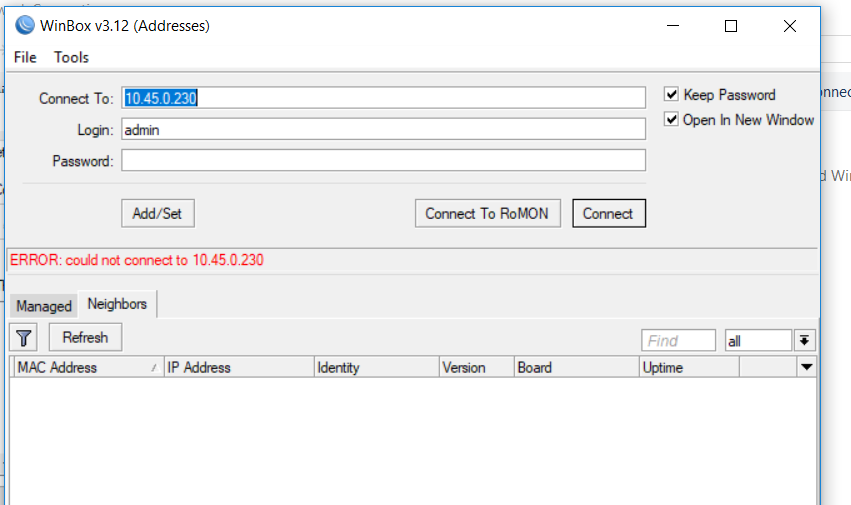Open the 'all' filter dropdown arrow
The width and height of the screenshot is (851, 505).
click(x=804, y=340)
